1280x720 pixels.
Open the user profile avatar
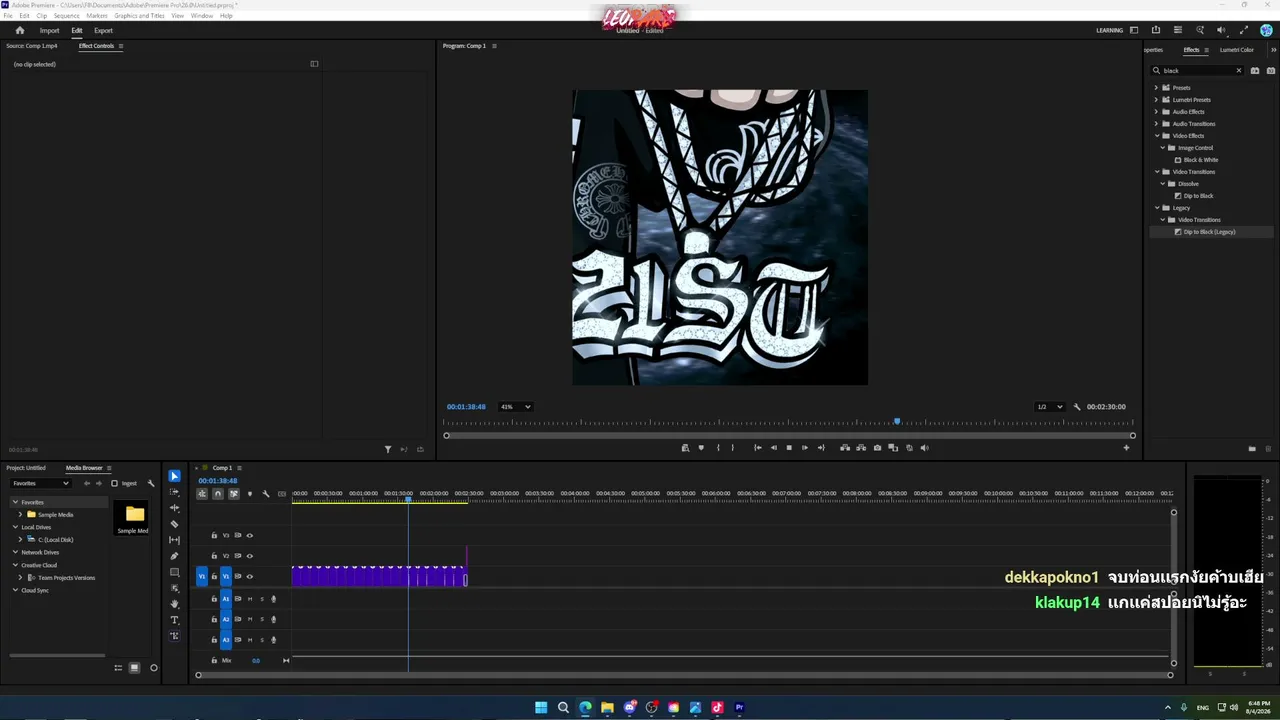click(1266, 30)
